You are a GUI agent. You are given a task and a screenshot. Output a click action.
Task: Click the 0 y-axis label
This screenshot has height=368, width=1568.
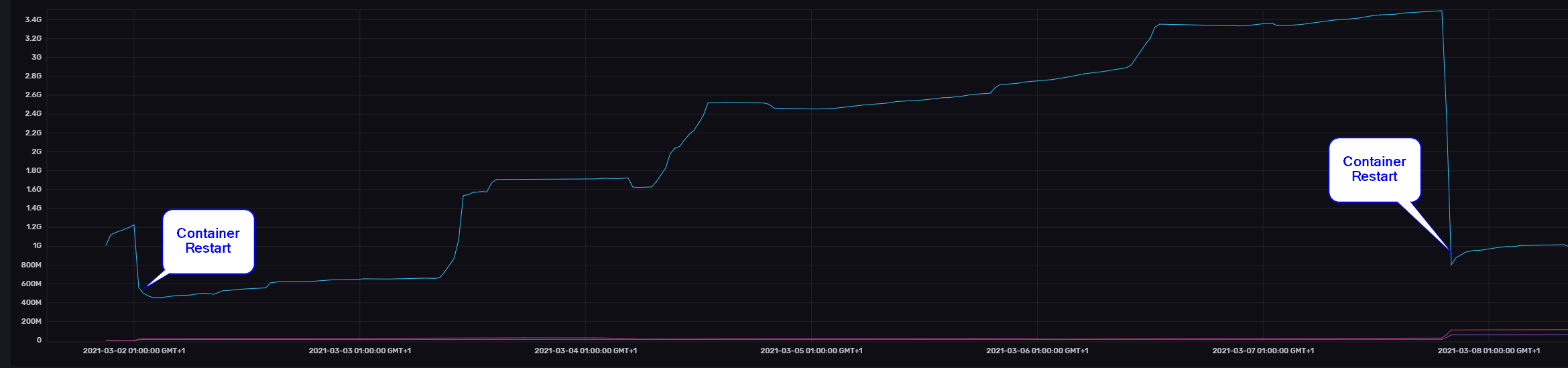click(x=39, y=340)
